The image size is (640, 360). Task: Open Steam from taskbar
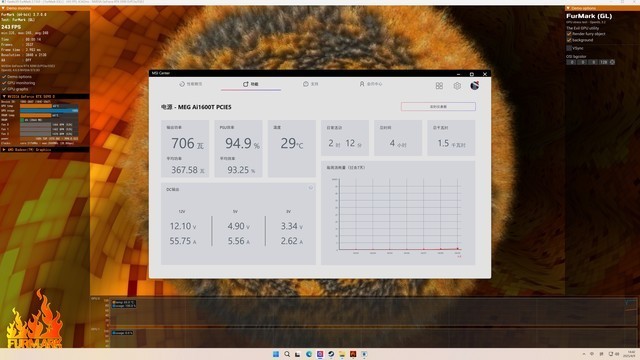pyautogui.click(x=331, y=354)
